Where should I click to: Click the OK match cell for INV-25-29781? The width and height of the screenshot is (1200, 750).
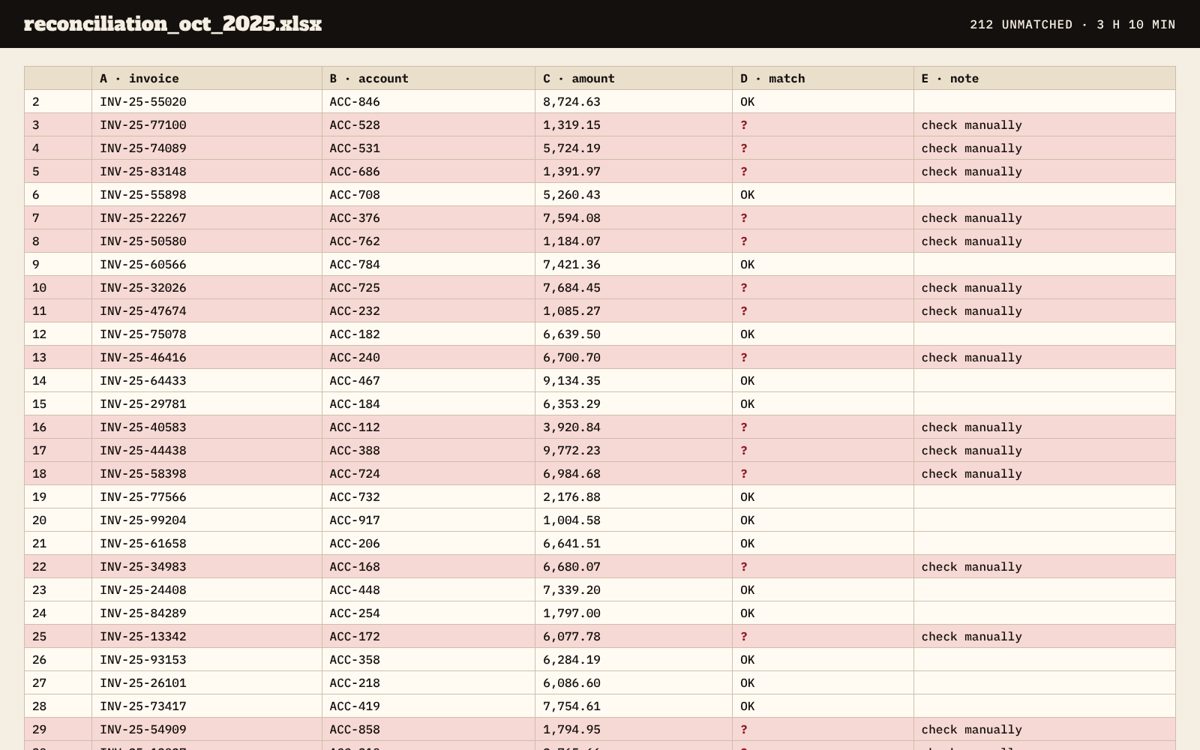tap(823, 404)
